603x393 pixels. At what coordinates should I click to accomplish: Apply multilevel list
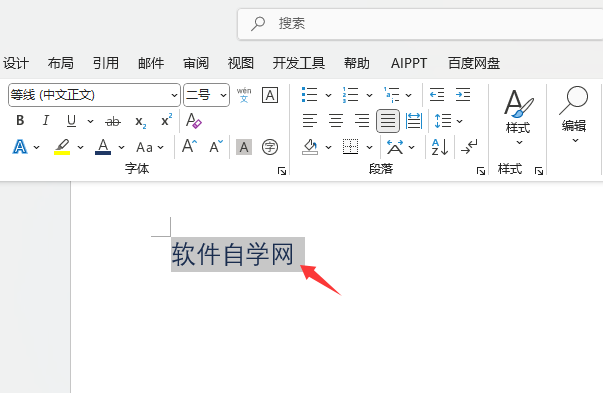point(391,95)
